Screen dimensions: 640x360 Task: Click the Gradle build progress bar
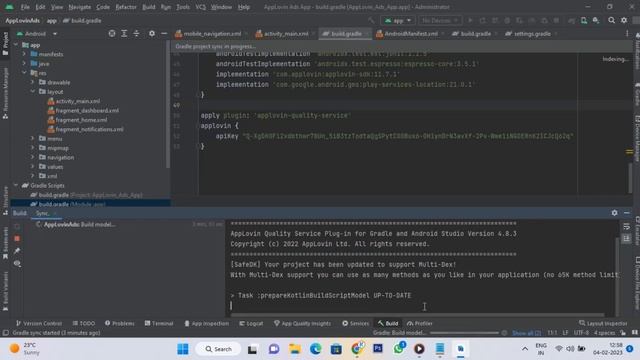pyautogui.click(x=464, y=333)
